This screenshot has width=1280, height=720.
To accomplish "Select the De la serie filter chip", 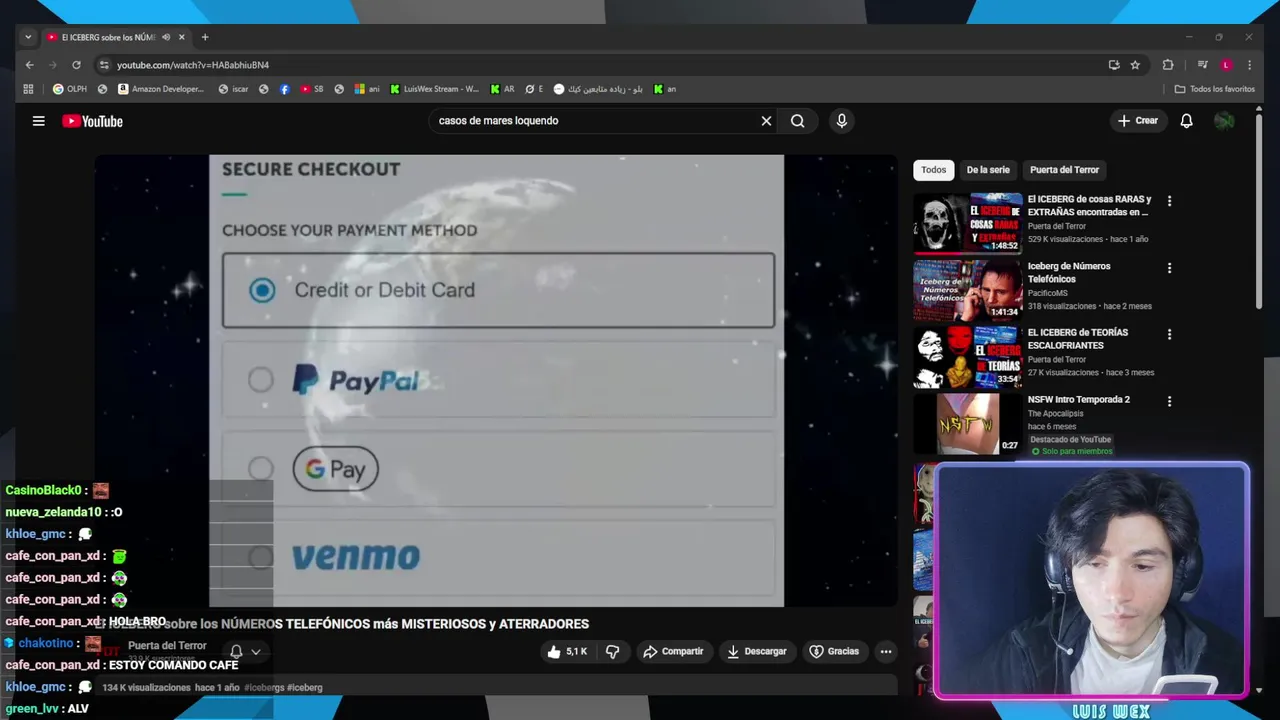I will pos(988,170).
